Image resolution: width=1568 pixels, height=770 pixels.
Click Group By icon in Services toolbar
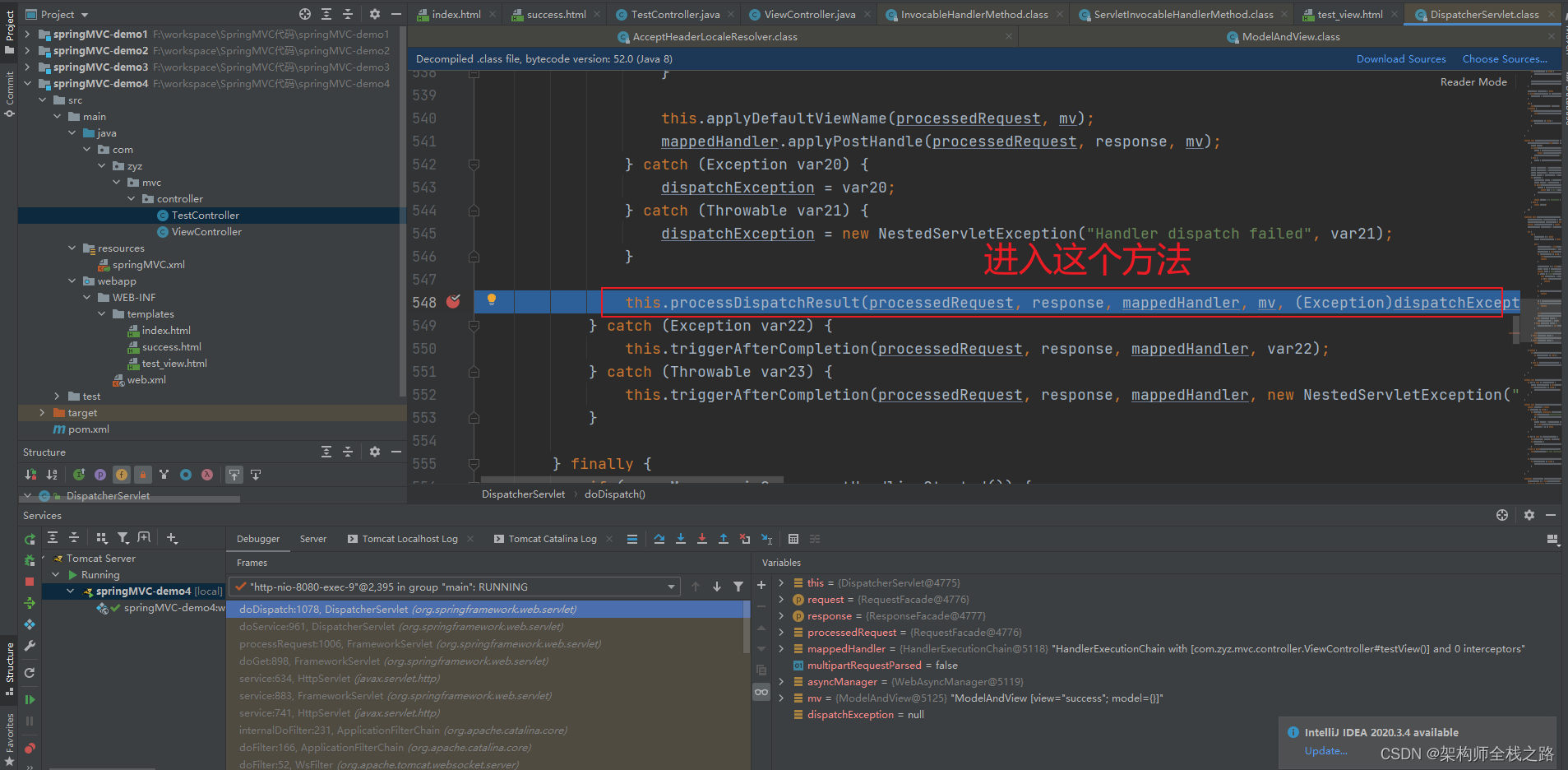101,538
